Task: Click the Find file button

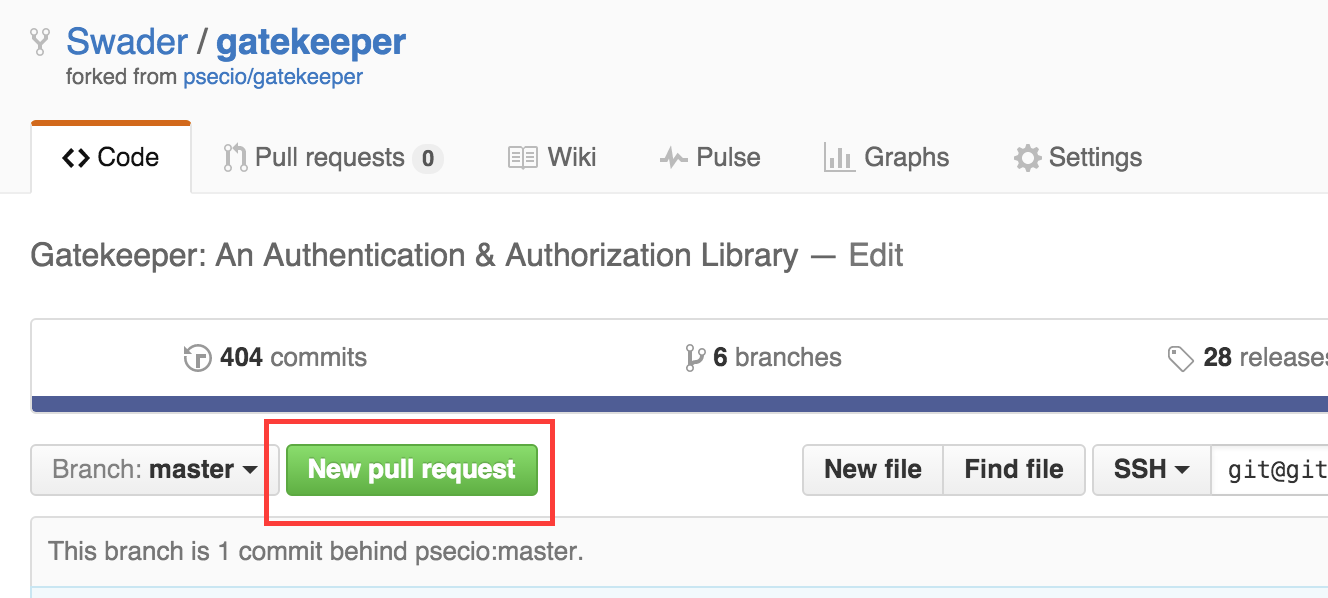Action: [x=1014, y=470]
